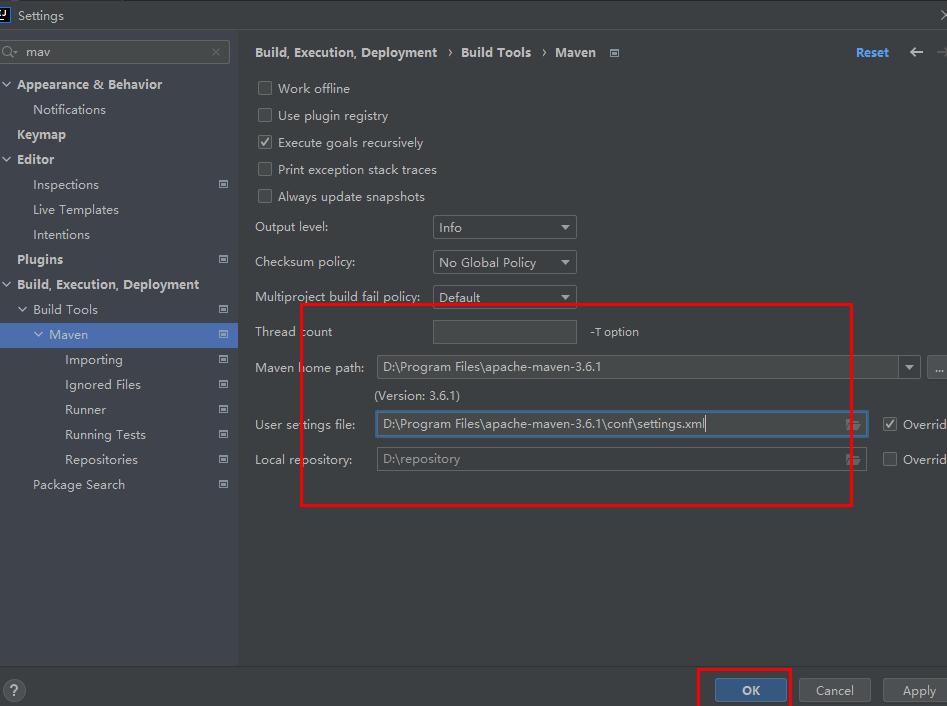Viewport: 947px width, 706px height.
Task: Click Build Tools breadcrumb
Action: point(496,53)
